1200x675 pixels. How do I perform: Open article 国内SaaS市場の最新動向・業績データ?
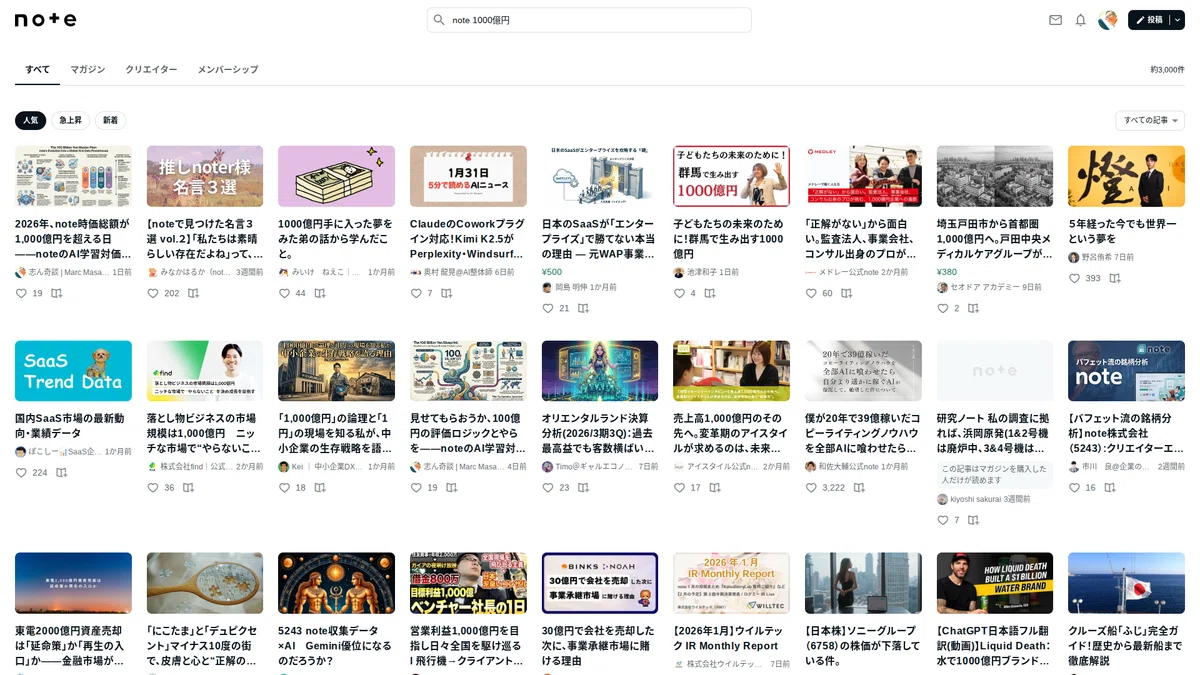[x=73, y=425]
